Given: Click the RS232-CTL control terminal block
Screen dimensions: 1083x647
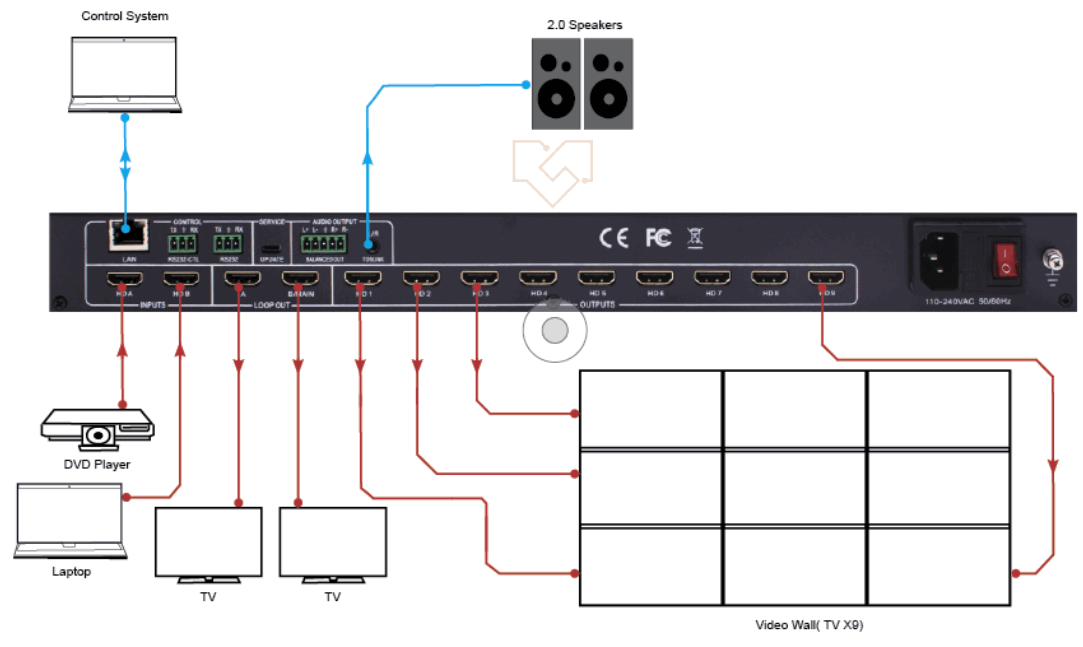Looking at the screenshot, I should [x=183, y=243].
